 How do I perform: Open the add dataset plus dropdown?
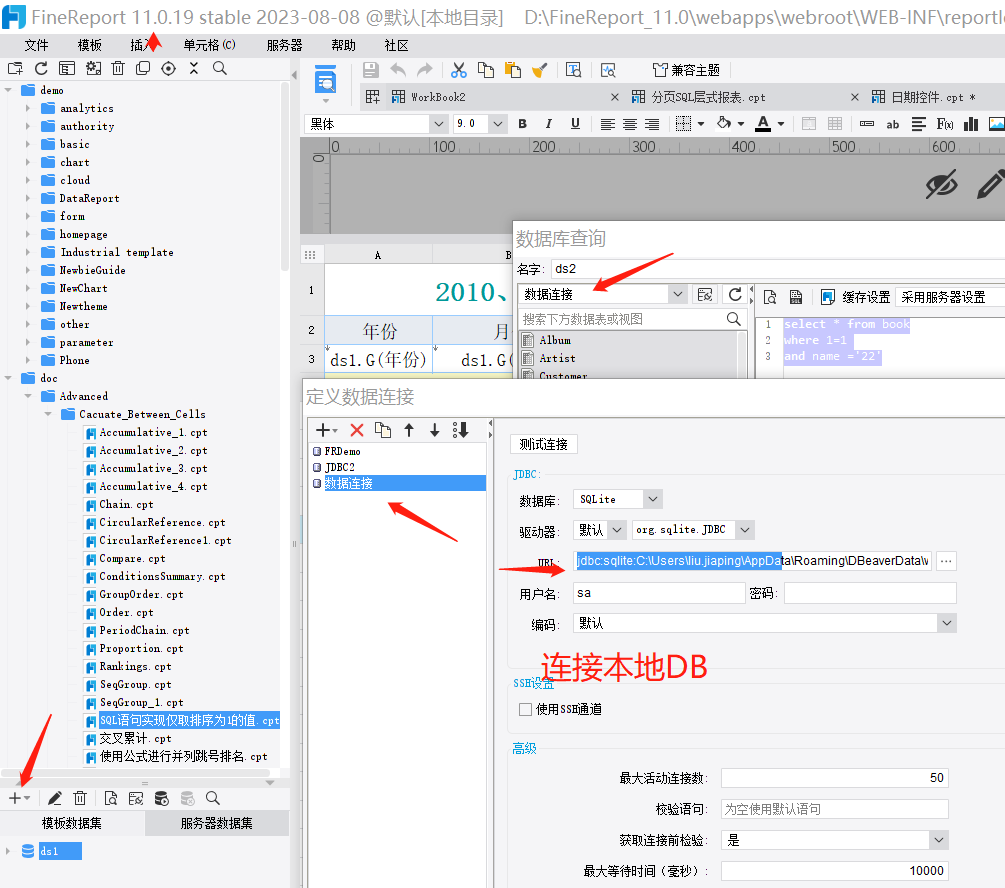click(19, 798)
